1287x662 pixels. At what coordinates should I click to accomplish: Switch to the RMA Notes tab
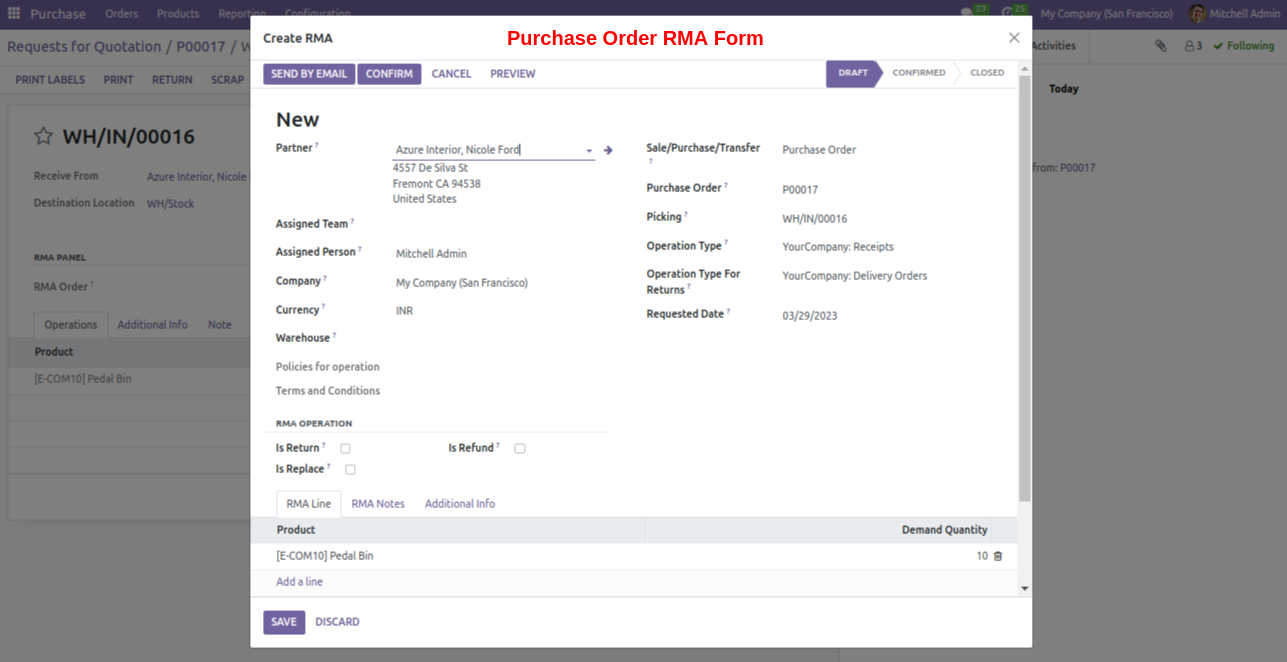tap(377, 503)
